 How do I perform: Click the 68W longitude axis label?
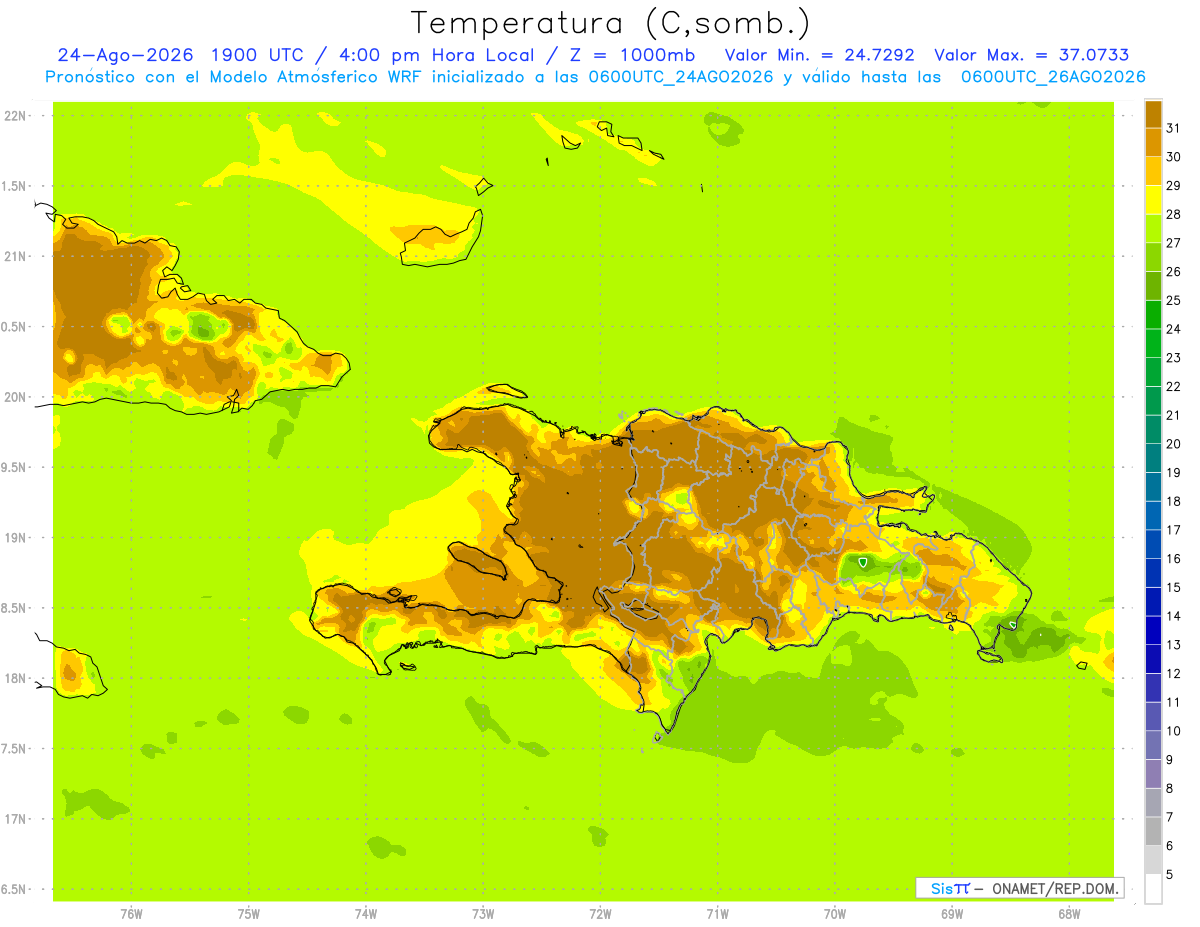click(x=1069, y=914)
